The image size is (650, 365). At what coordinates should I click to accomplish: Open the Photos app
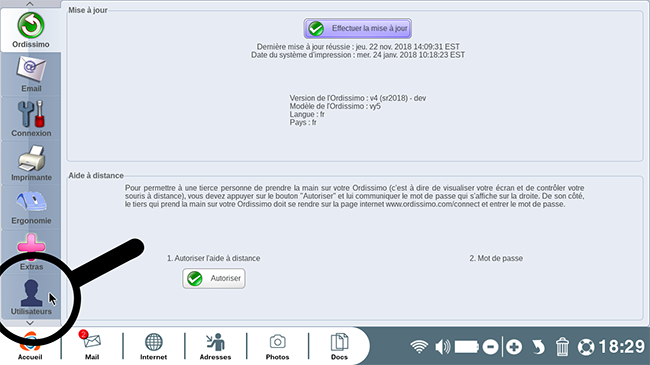(x=277, y=346)
